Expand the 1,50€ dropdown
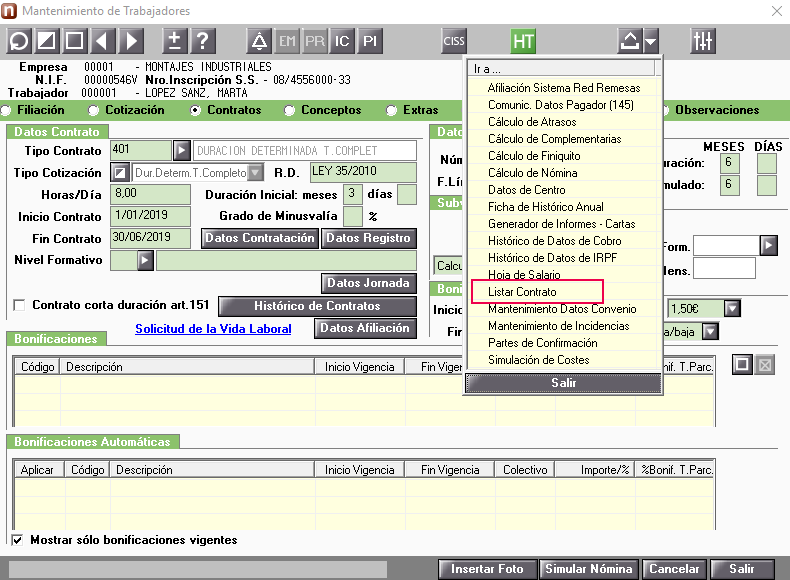This screenshot has height=580, width=790. tap(732, 308)
